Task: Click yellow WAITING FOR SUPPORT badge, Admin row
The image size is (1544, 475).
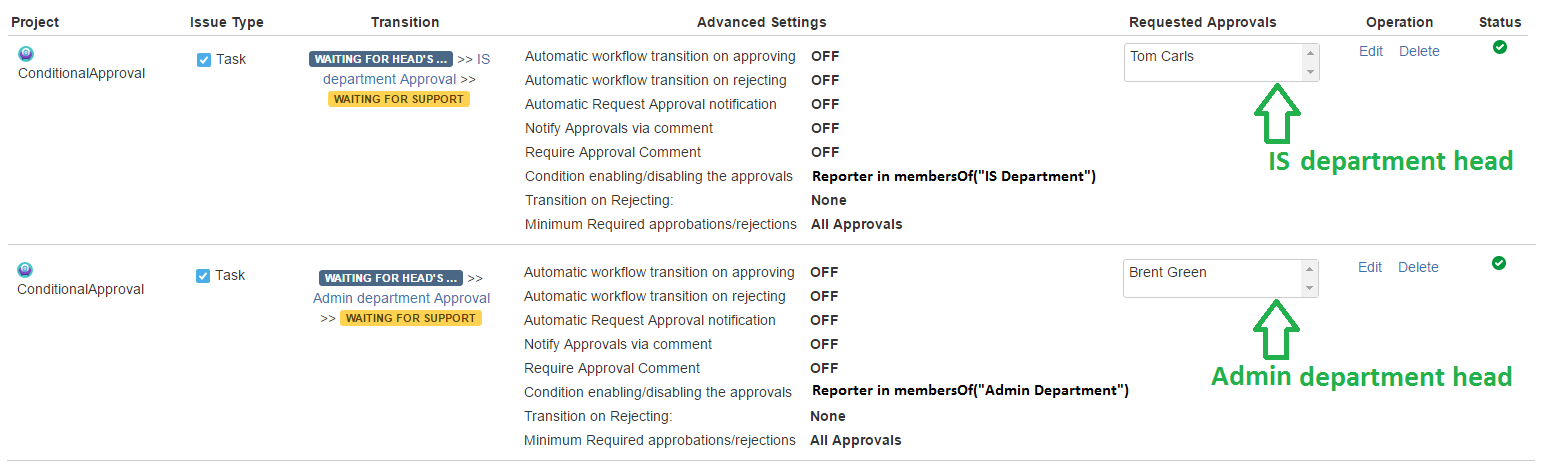Action: (411, 318)
